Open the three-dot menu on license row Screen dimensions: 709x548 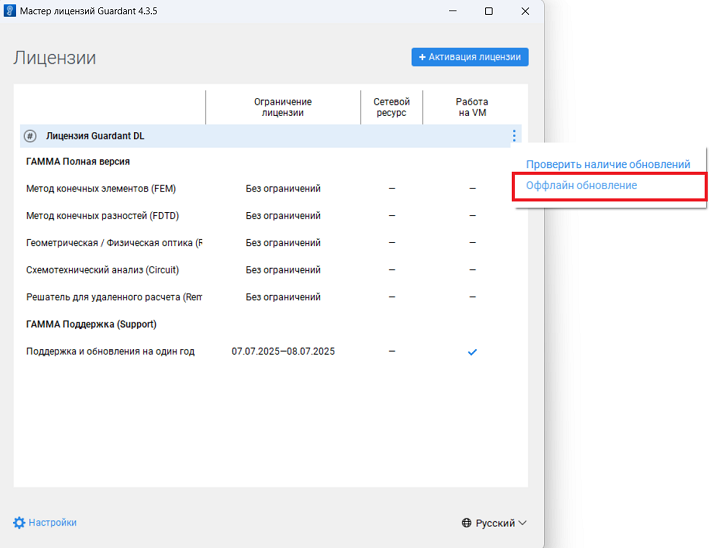point(514,136)
